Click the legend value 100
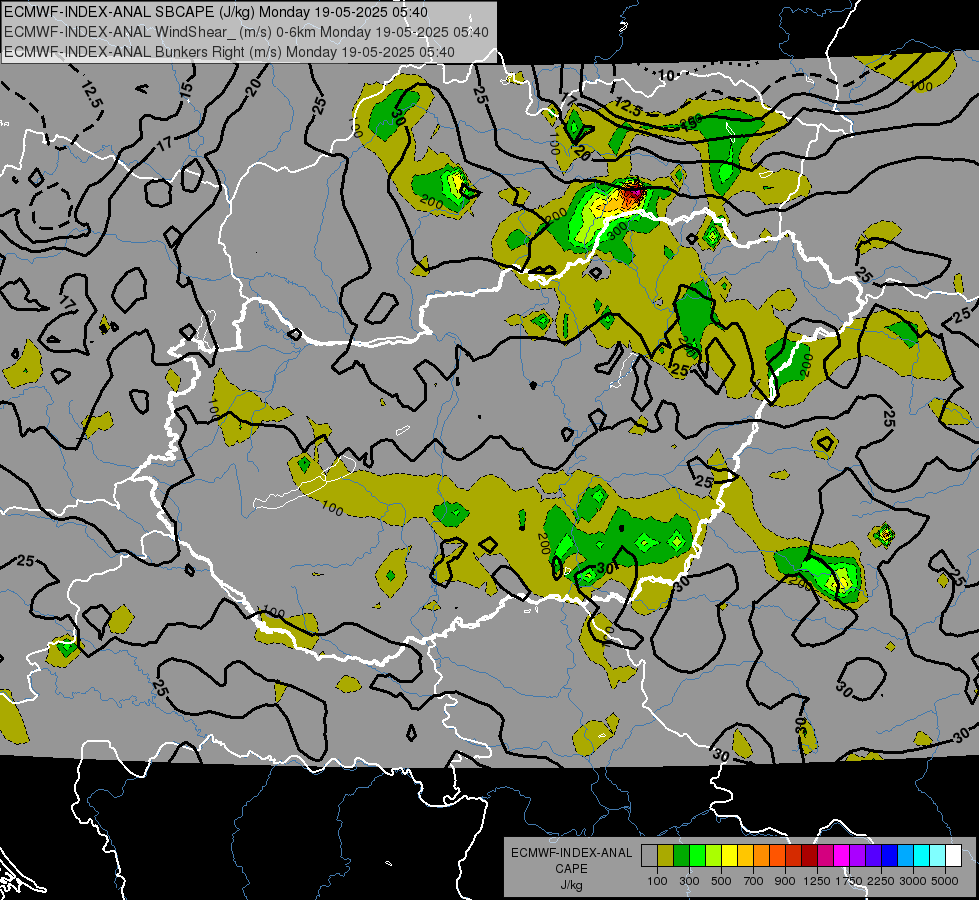 click(657, 881)
